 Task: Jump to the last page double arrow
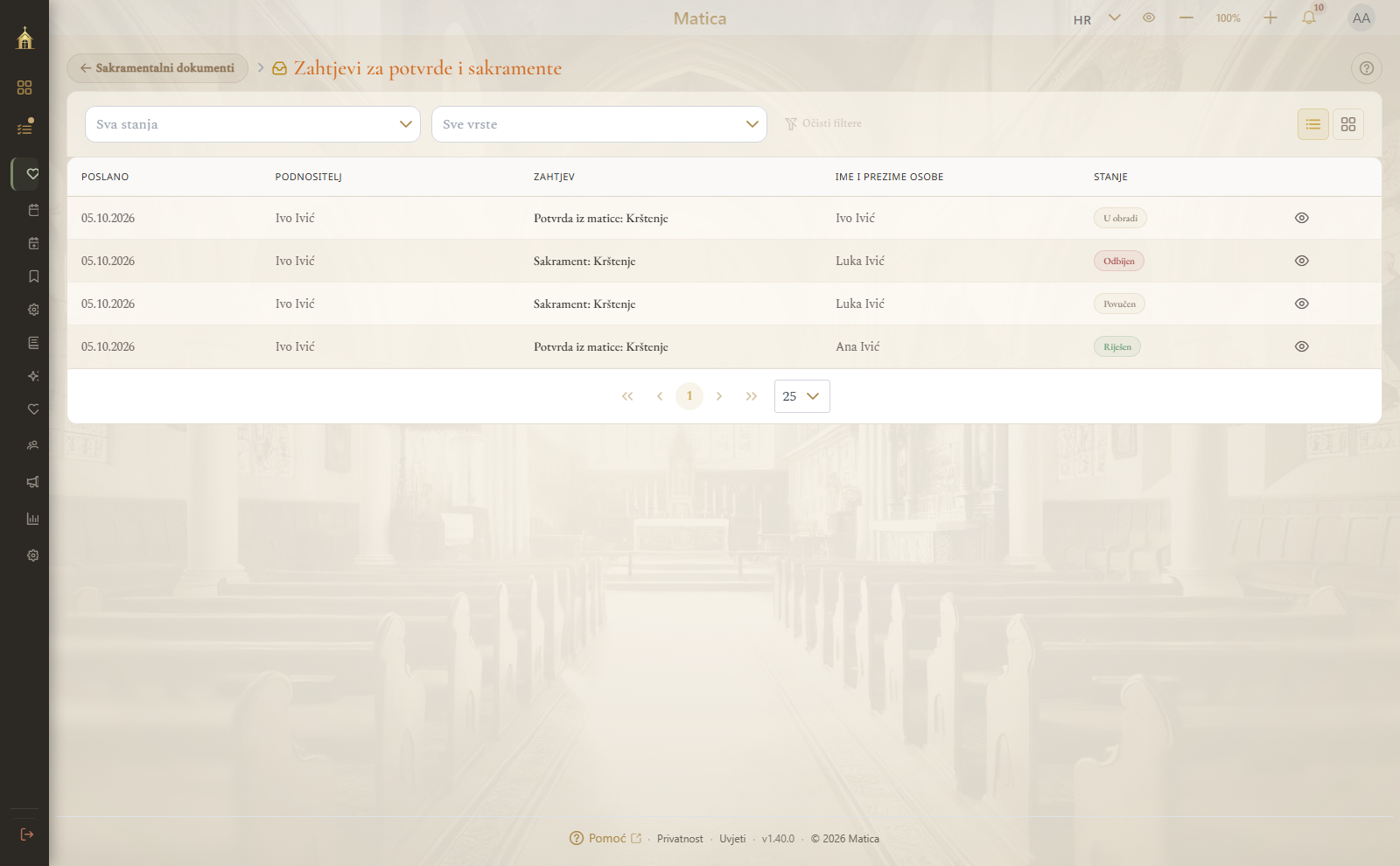(752, 396)
